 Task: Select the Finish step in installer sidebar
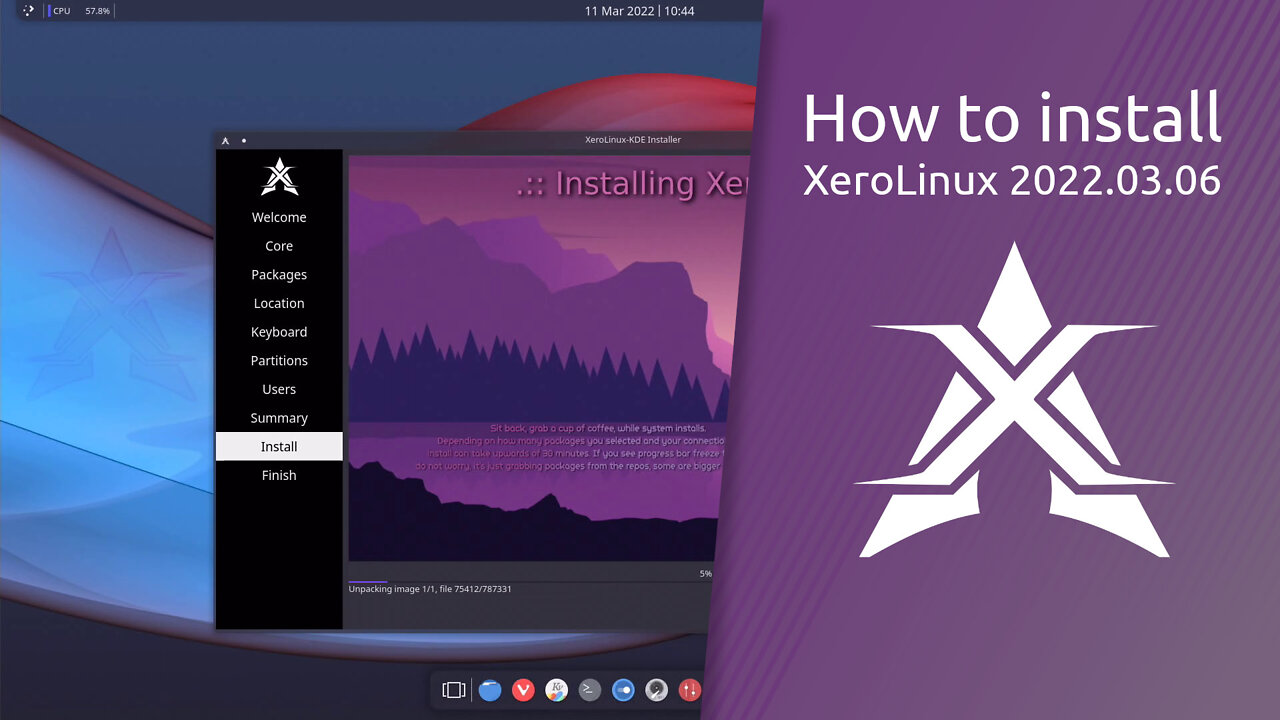279,475
